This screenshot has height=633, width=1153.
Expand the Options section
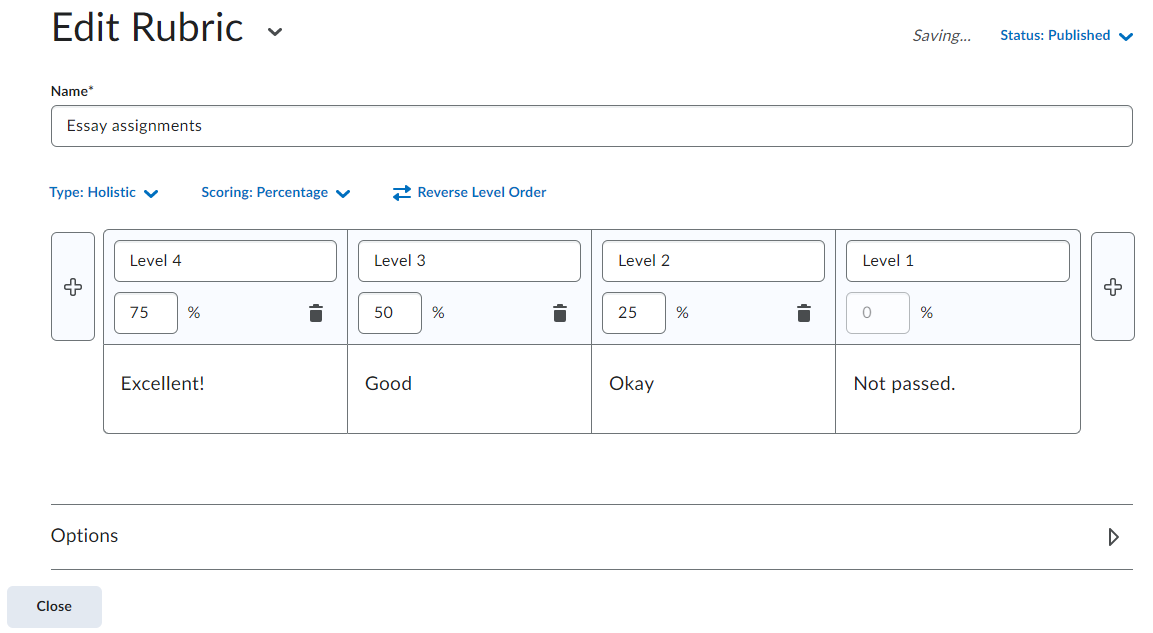(1113, 537)
